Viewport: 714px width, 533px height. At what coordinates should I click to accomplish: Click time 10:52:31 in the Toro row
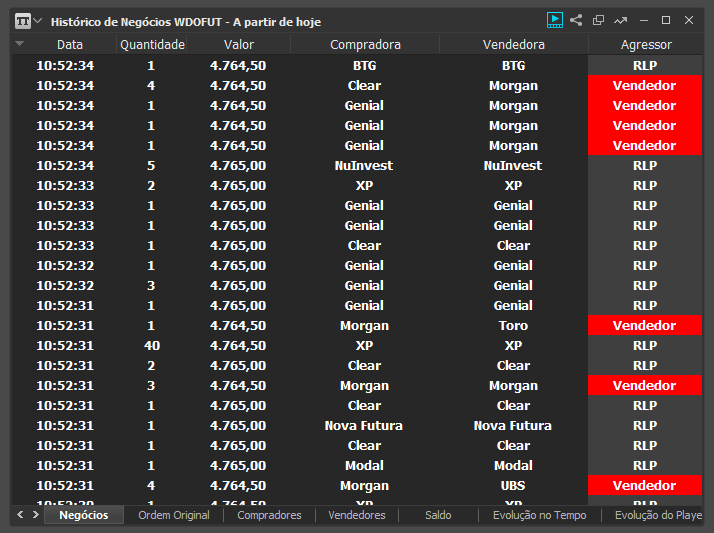tap(65, 325)
